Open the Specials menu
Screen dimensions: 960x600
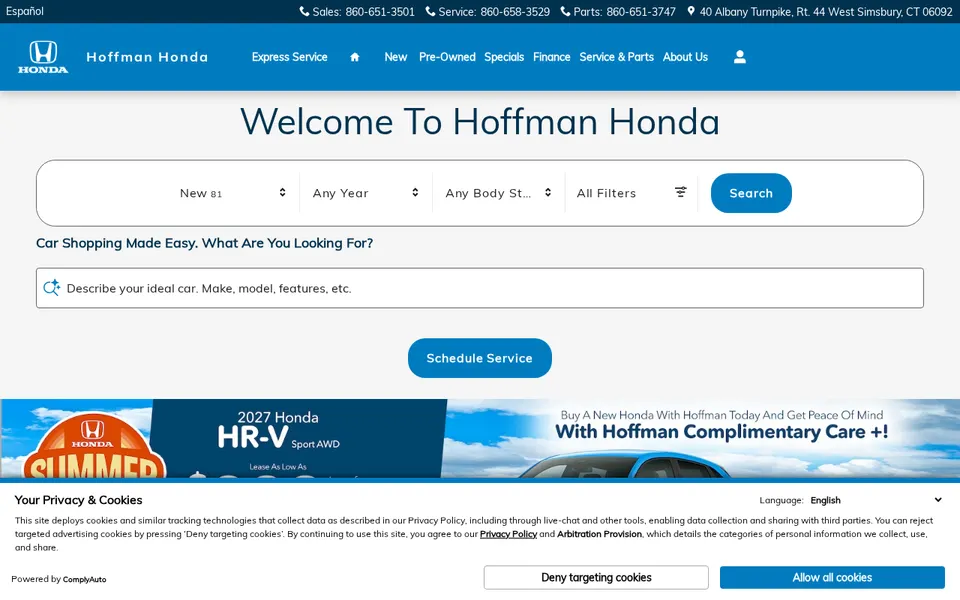coord(504,57)
